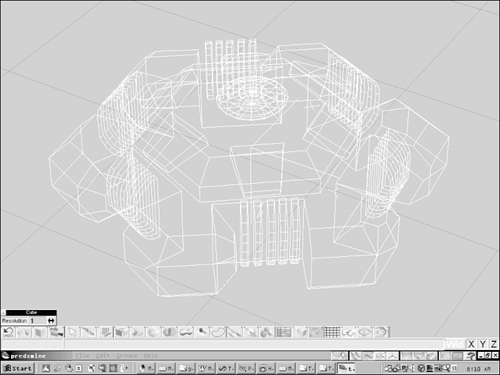Click the downward arrow tool icon
Image resolution: width=500 pixels, height=375 pixels.
[x=105, y=332]
